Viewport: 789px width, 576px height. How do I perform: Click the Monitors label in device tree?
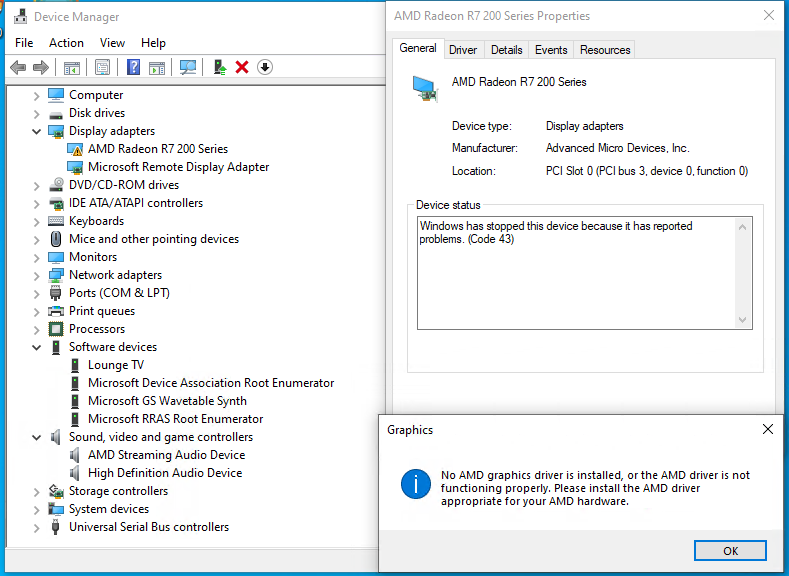click(93, 257)
